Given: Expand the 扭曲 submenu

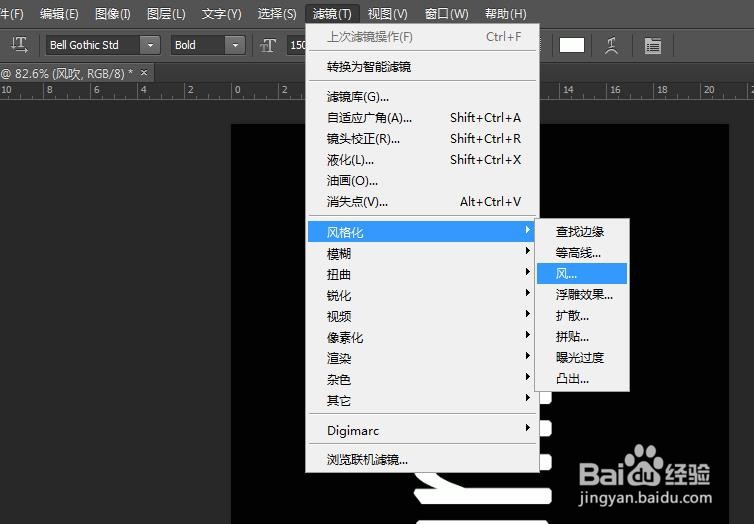Looking at the screenshot, I should click(421, 274).
